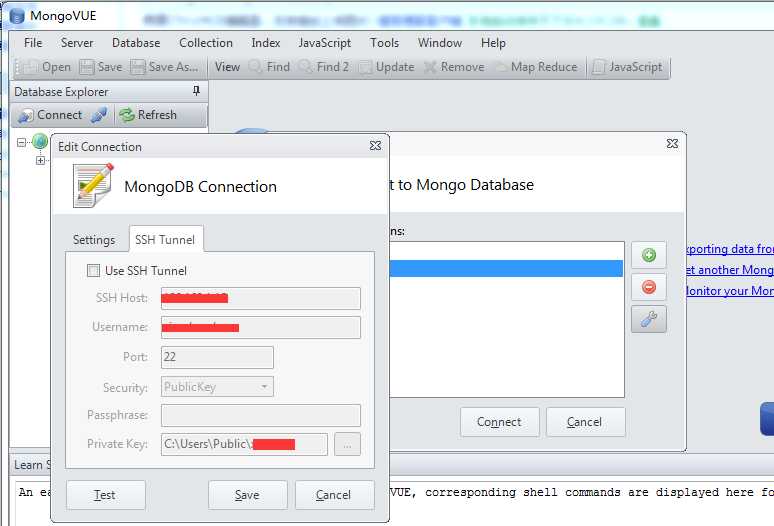Click View in the toolbar
Image resolution: width=774 pixels, height=526 pixels.
tap(227, 67)
